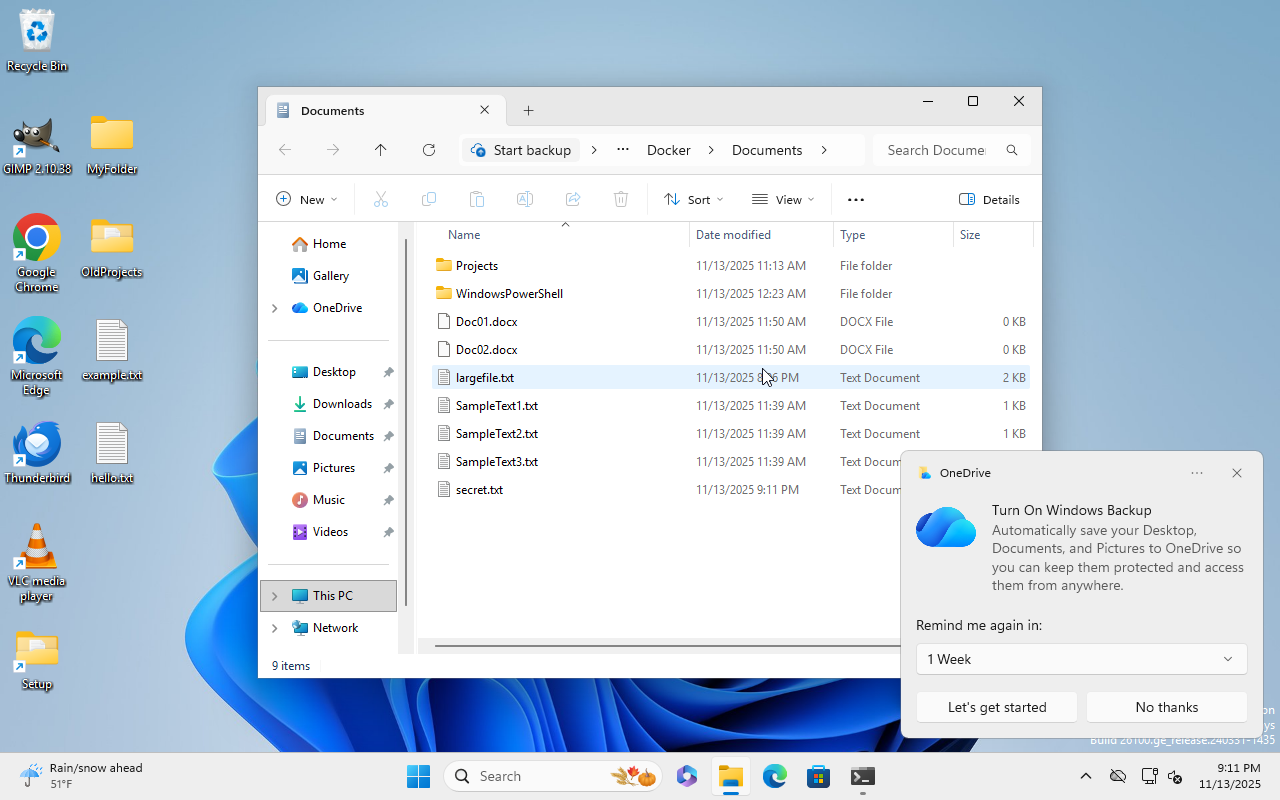Open the View menu in toolbar
Screen dimensions: 1280x800
coord(783,200)
